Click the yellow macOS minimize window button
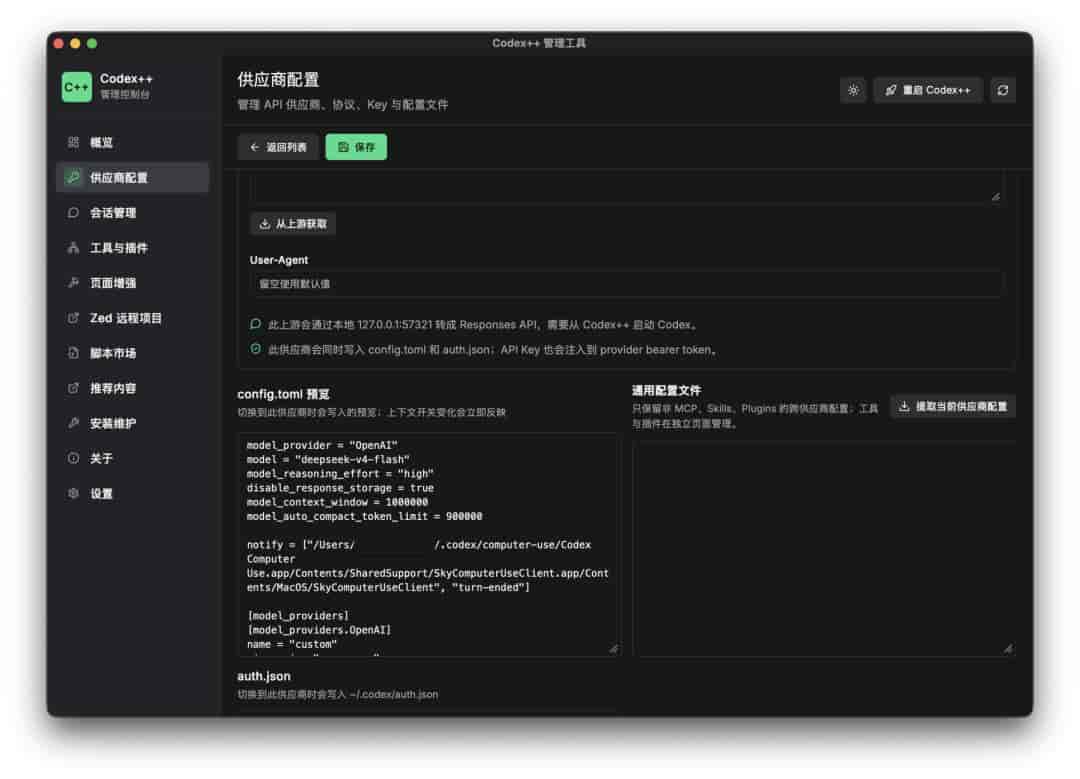 75,43
